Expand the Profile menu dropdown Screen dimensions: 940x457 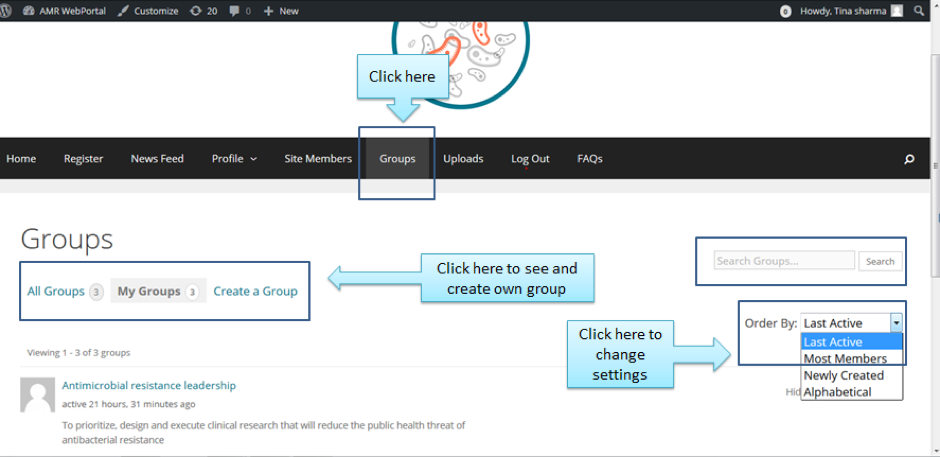click(234, 158)
